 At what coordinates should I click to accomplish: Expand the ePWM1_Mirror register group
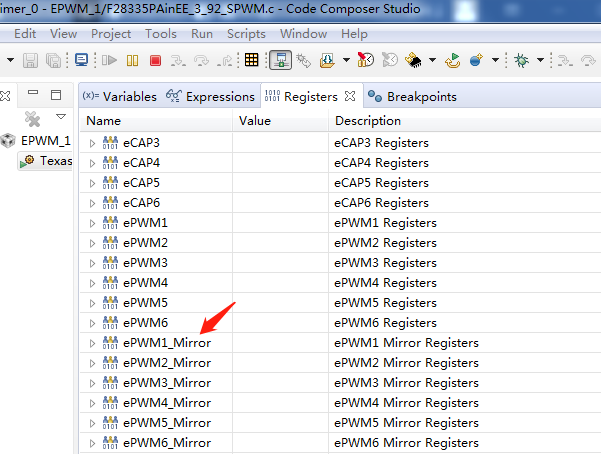92,343
